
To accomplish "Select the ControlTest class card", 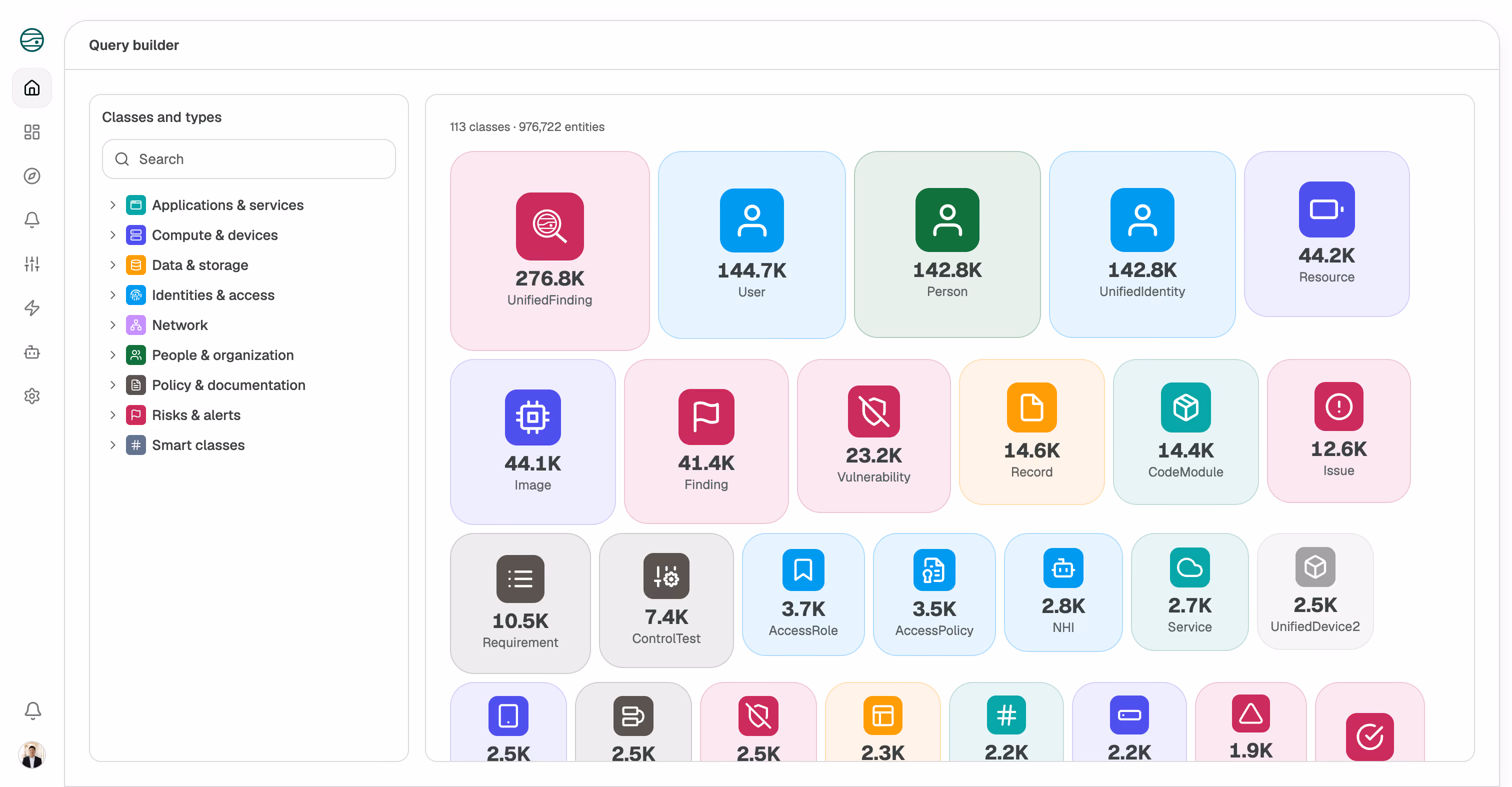I will pos(666,600).
